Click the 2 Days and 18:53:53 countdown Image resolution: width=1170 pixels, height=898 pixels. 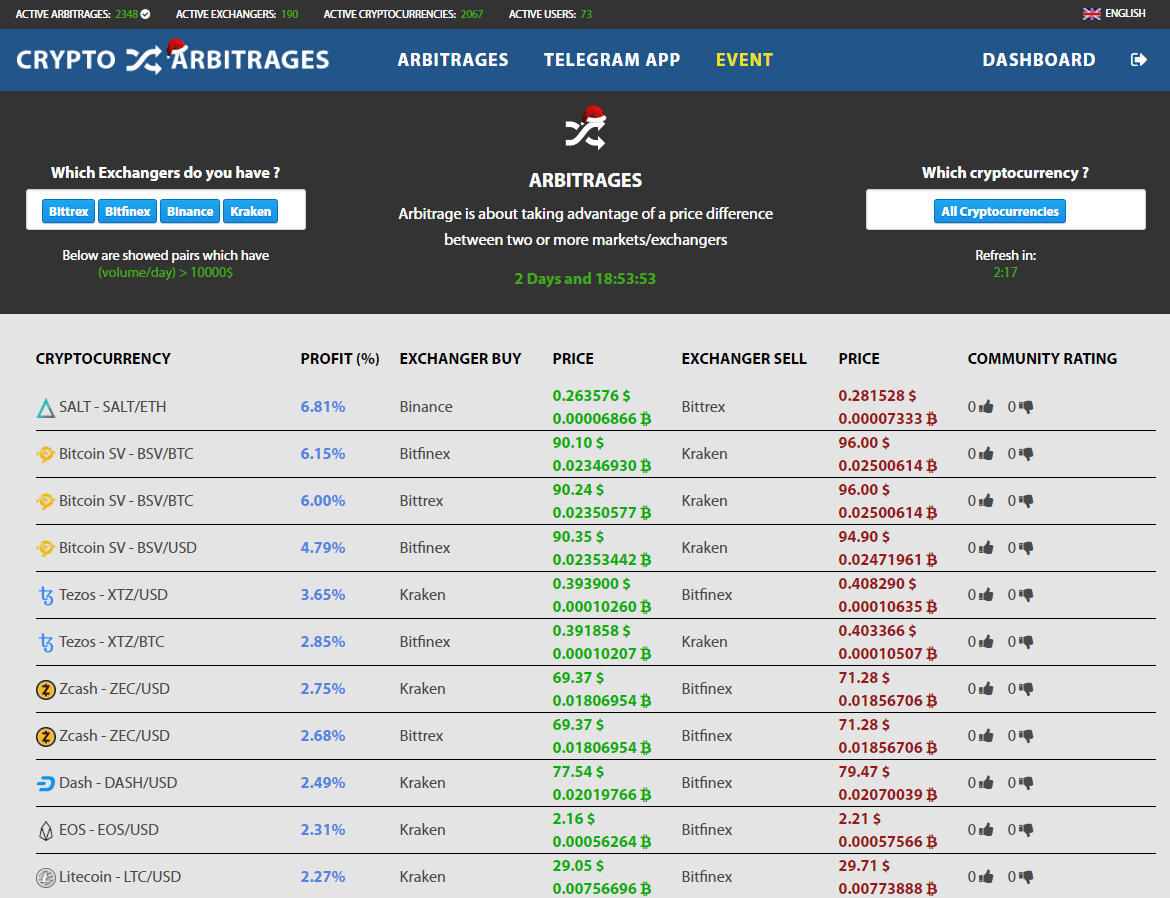585,278
